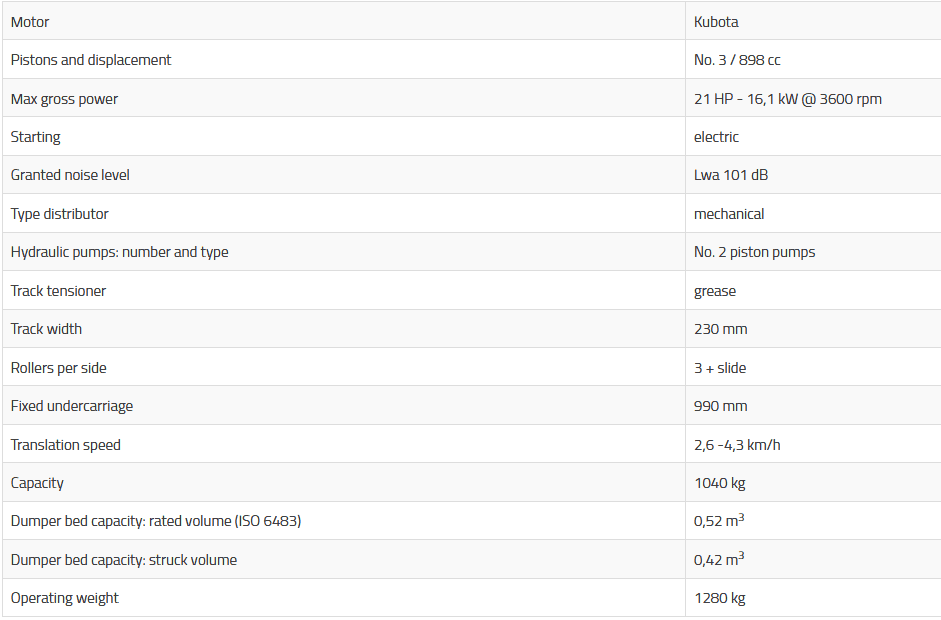Select the "990 mm" undercarriage value
Image resolution: width=941 pixels, height=620 pixels.
(720, 406)
